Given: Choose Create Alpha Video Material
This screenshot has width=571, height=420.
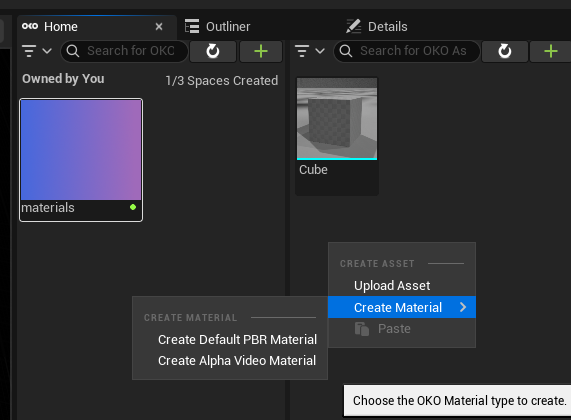Looking at the screenshot, I should coord(230,361).
